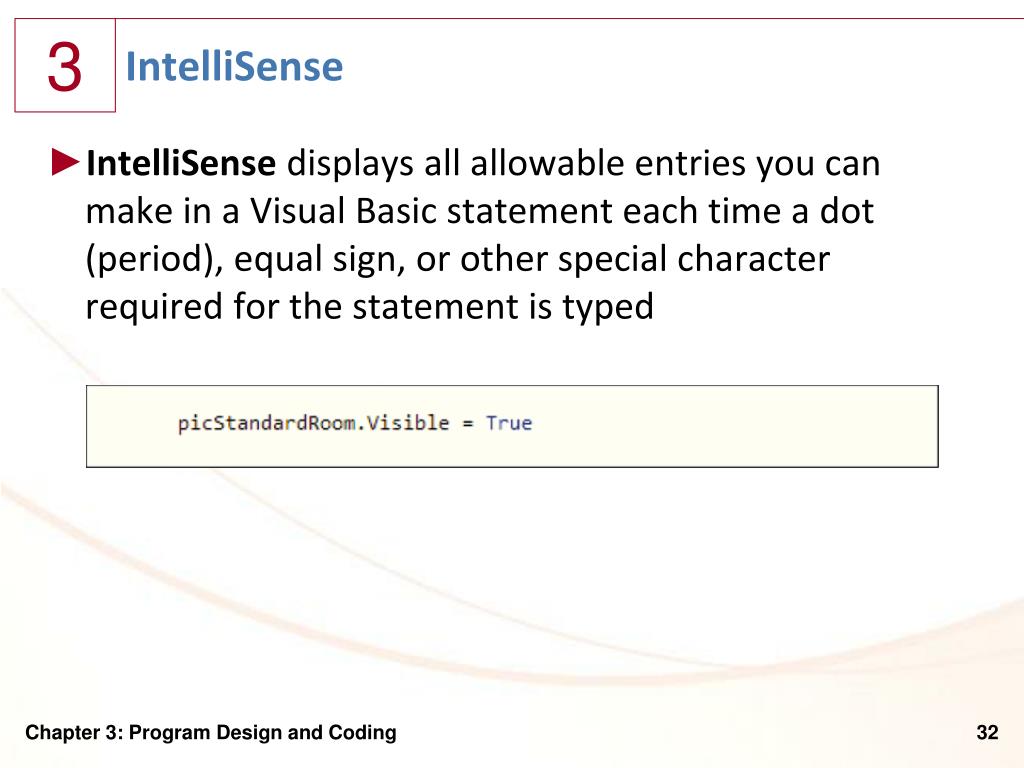
Task: Click the chapter number 3 box
Action: pyautogui.click(x=65, y=65)
